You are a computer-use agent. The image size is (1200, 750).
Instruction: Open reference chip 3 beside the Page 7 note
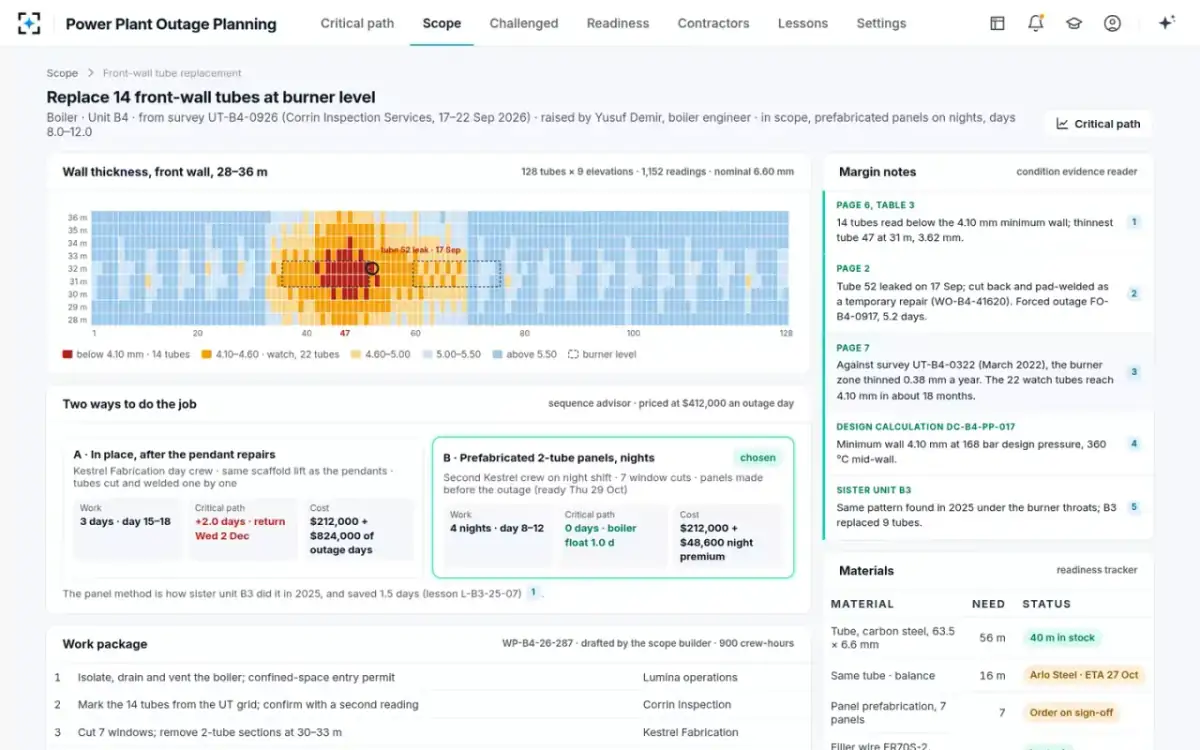(1134, 372)
